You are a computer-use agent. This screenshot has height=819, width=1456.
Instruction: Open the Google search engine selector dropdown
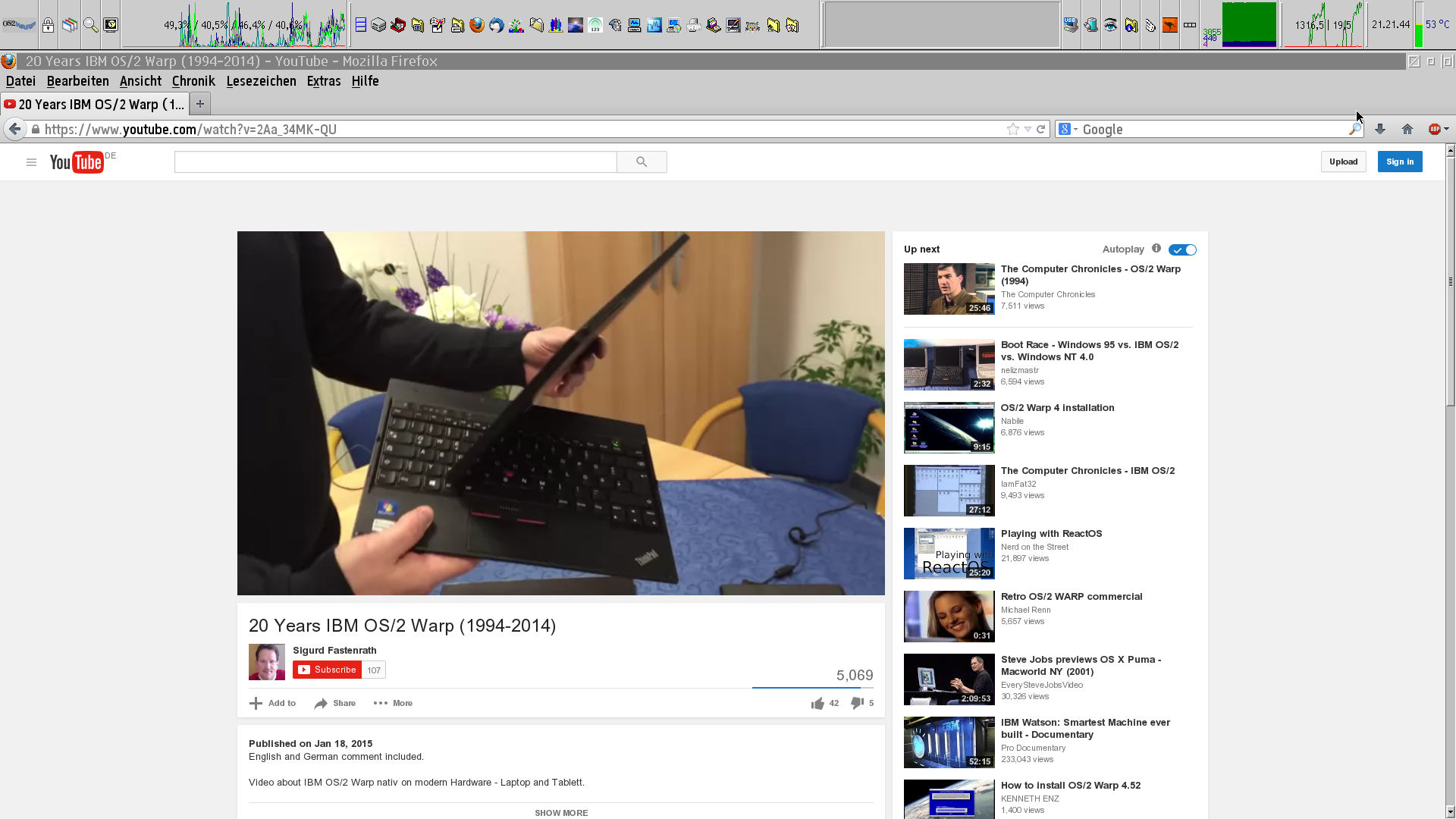(x=1068, y=129)
